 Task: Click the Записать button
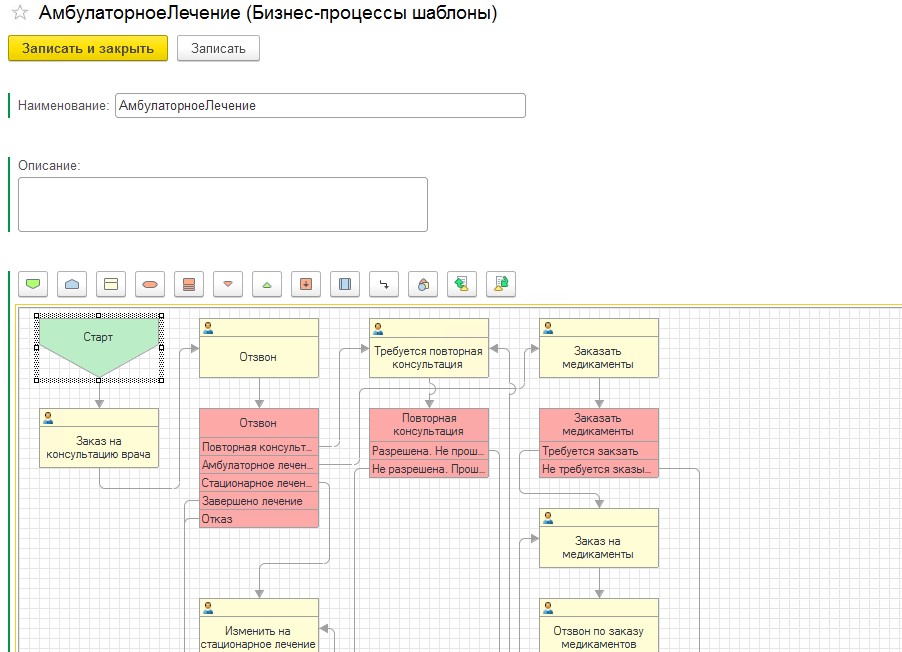[x=218, y=48]
